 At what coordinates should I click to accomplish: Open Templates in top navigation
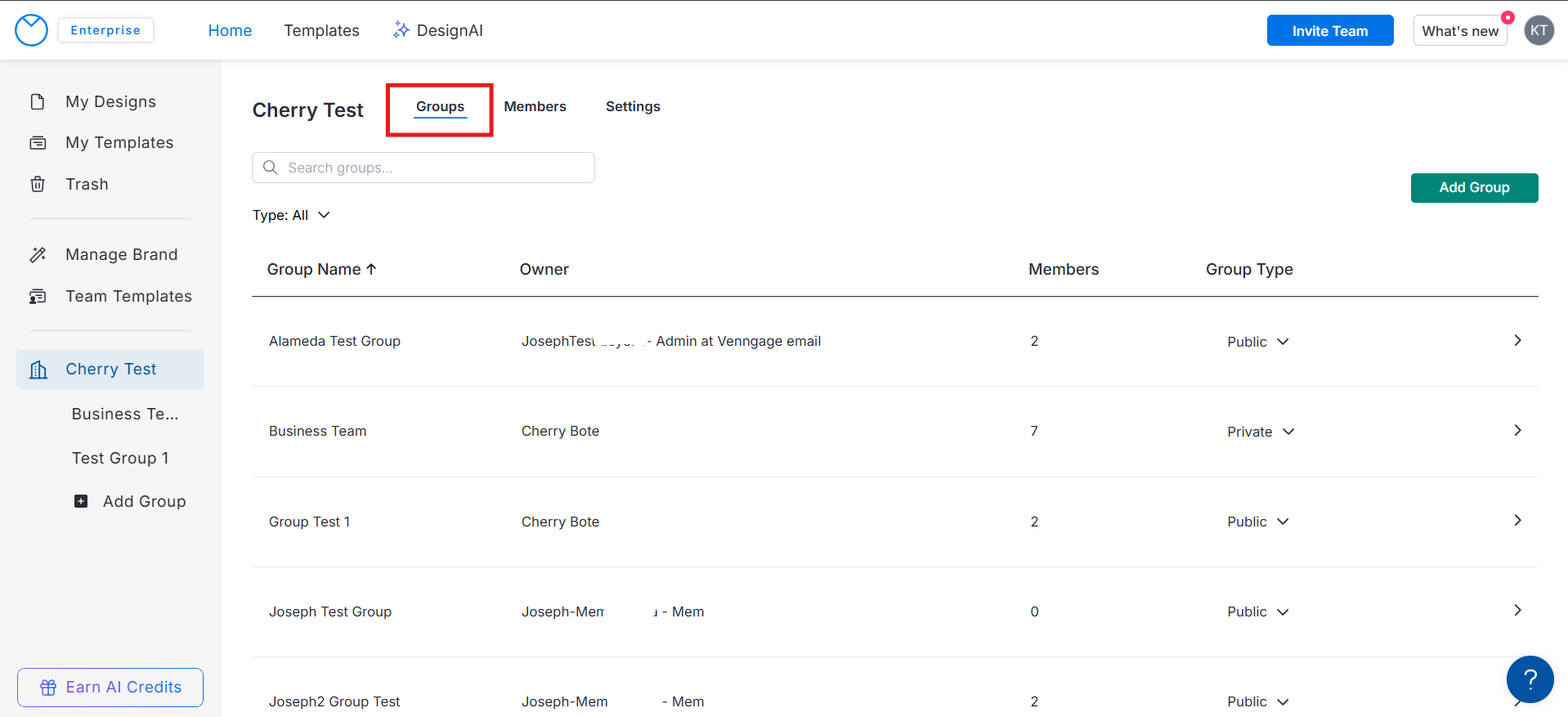321,30
